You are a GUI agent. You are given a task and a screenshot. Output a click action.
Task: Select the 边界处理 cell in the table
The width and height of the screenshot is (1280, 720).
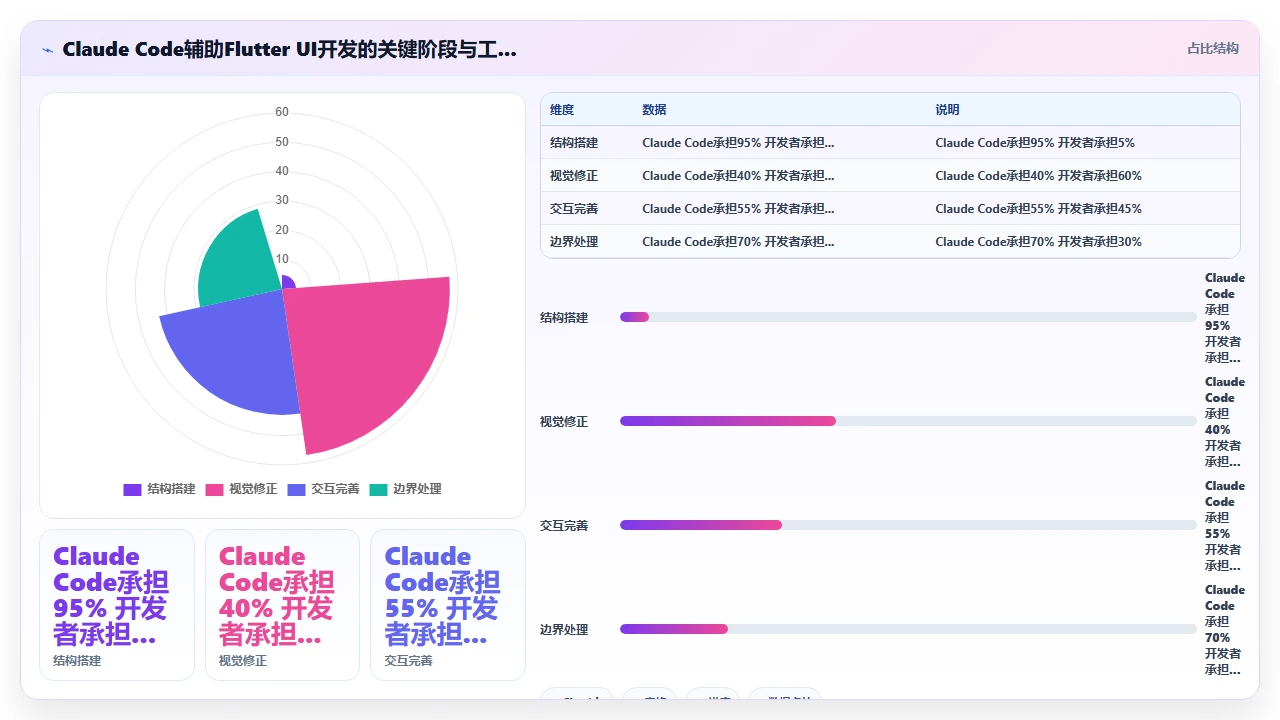click(x=574, y=242)
